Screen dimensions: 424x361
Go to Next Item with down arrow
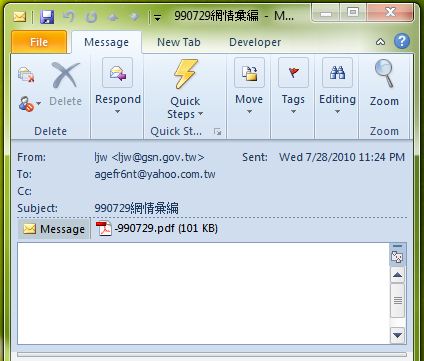[x=135, y=17]
